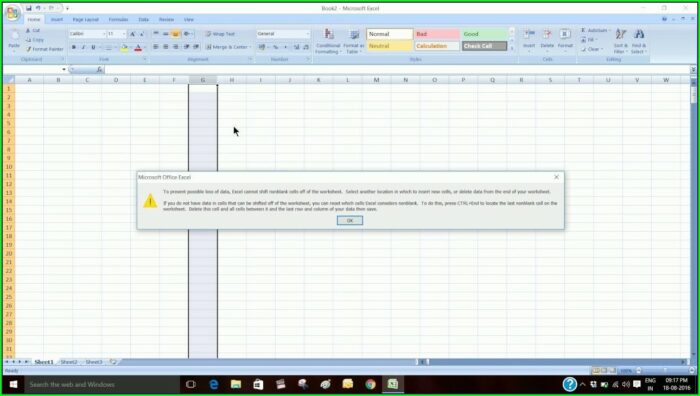Apply the Good cell style
This screenshot has height=396, width=700.
coord(484,34)
